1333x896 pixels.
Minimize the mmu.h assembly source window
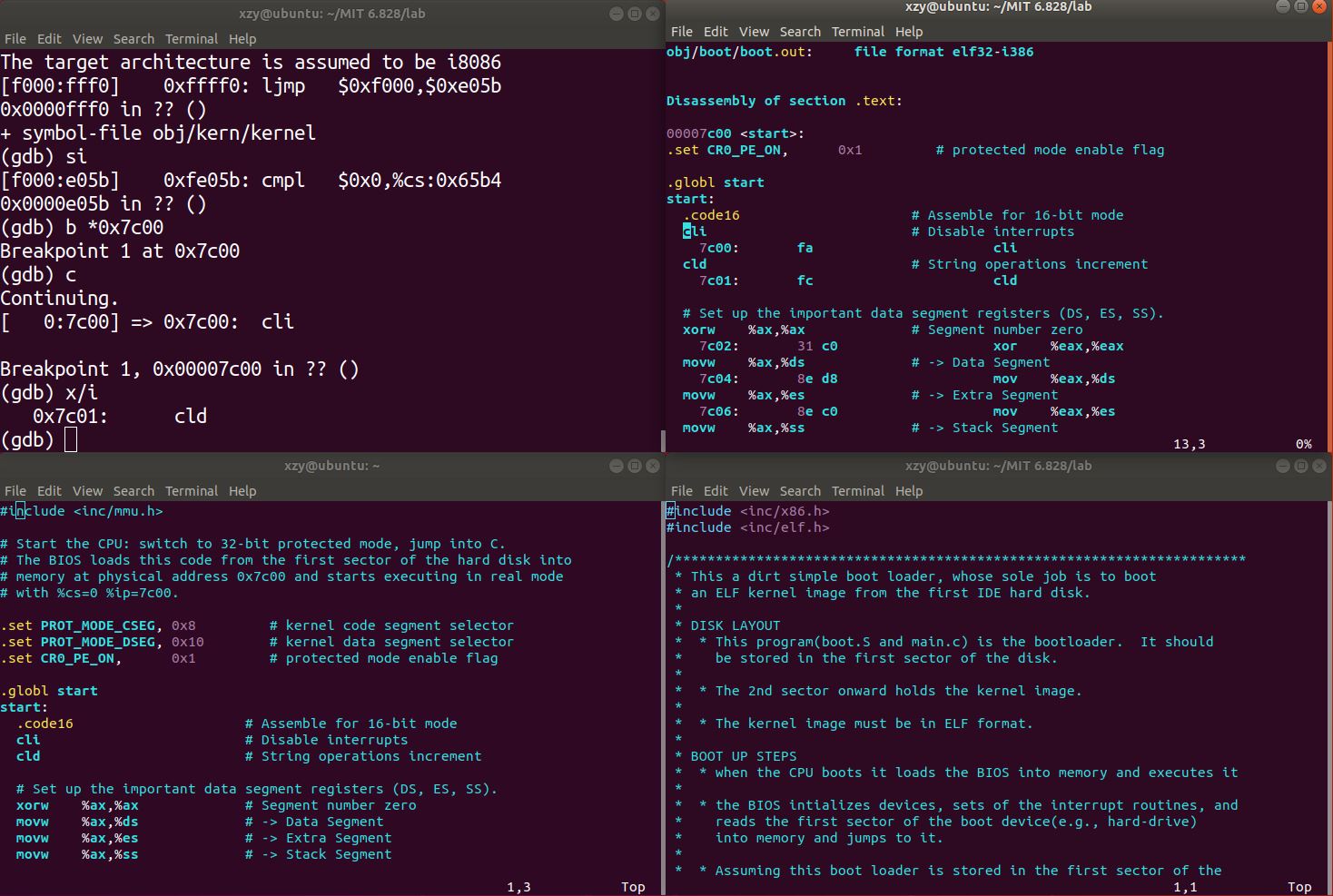click(x=617, y=466)
